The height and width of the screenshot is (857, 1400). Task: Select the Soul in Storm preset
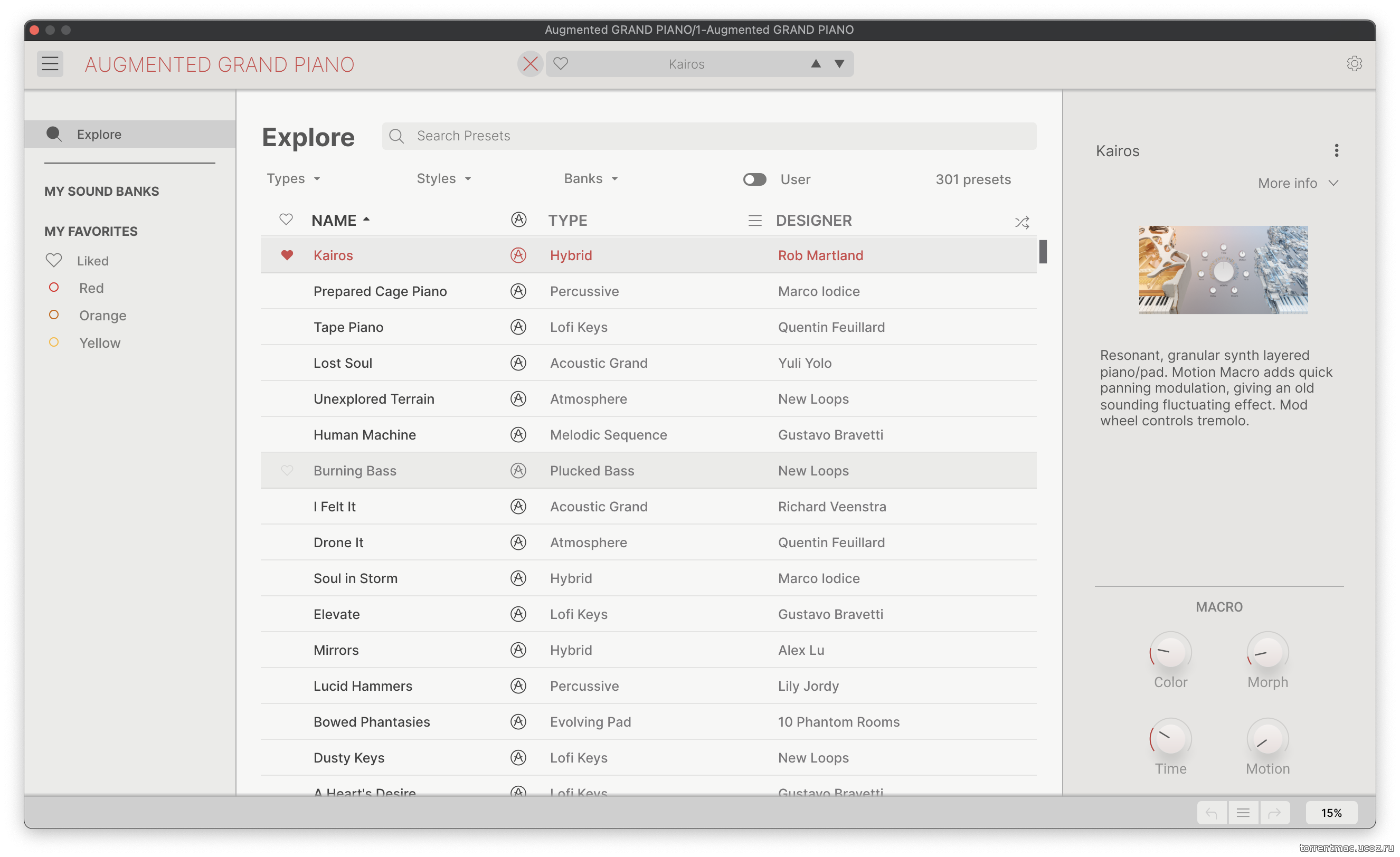[x=648, y=578]
